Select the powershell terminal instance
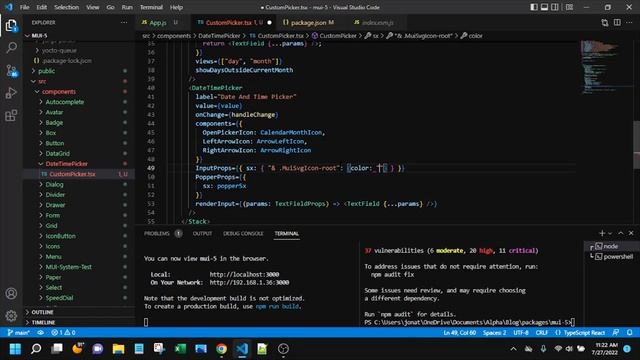The width and height of the screenshot is (640, 360). [x=611, y=257]
